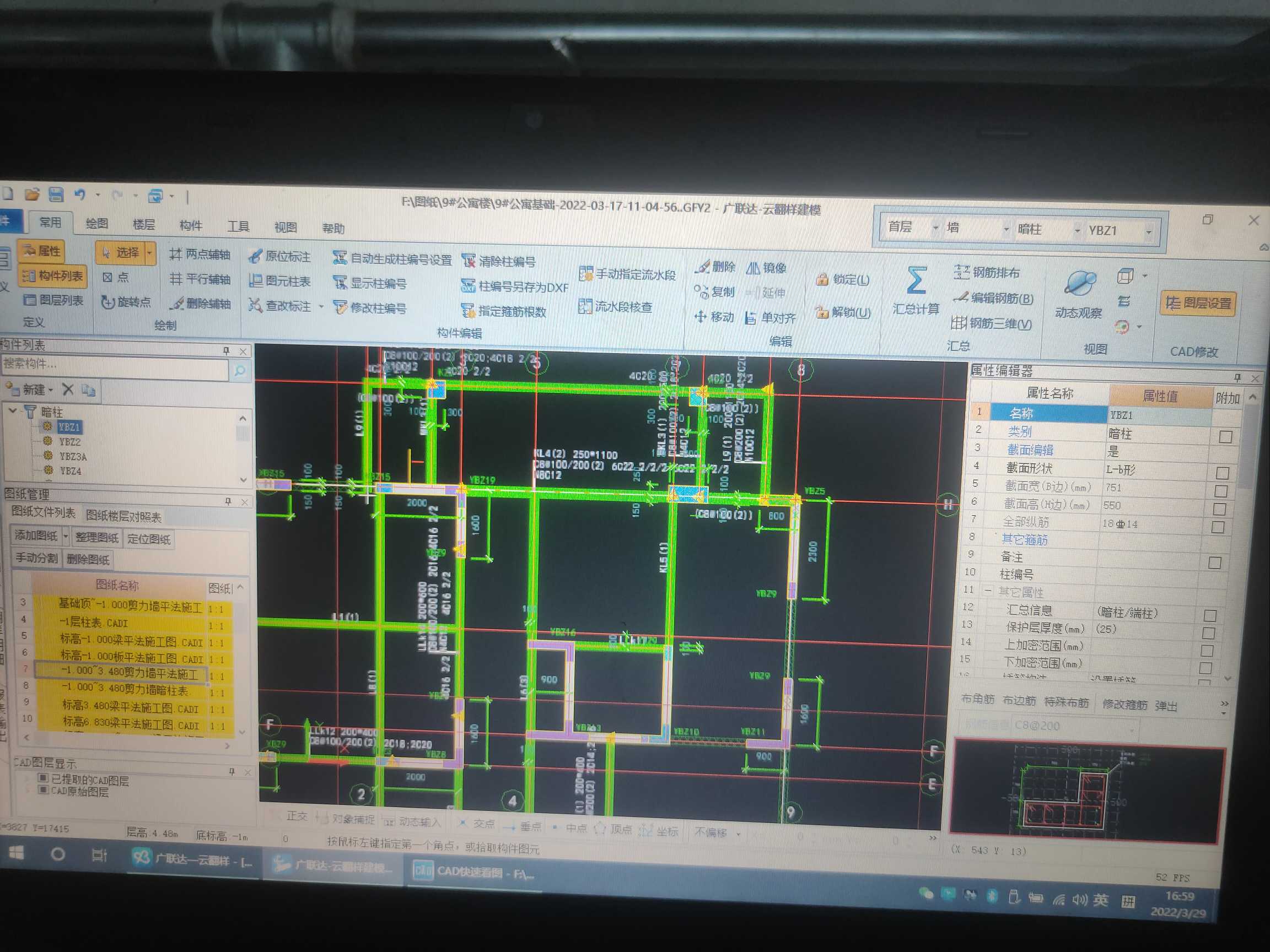Undo last action via undo arrow

click(x=80, y=194)
